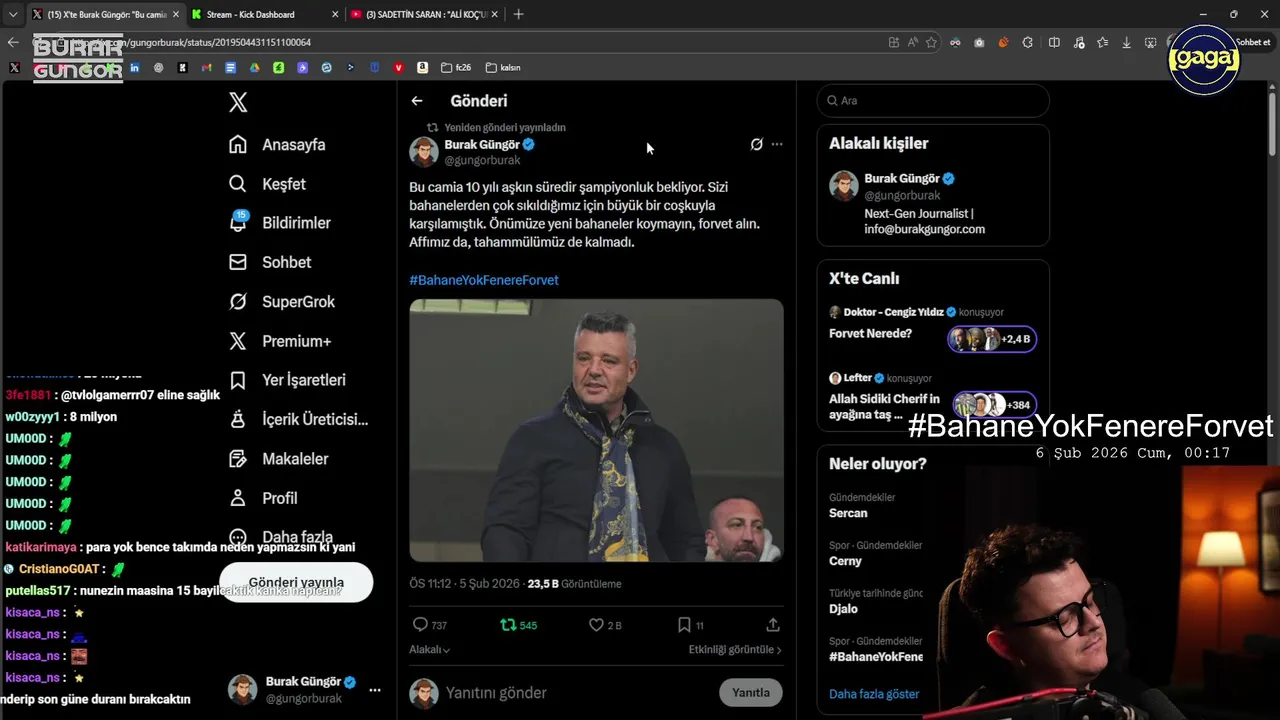Viewport: 1280px width, 720px height.
Task: Open Premium+ from the sidebar
Action: [280, 341]
